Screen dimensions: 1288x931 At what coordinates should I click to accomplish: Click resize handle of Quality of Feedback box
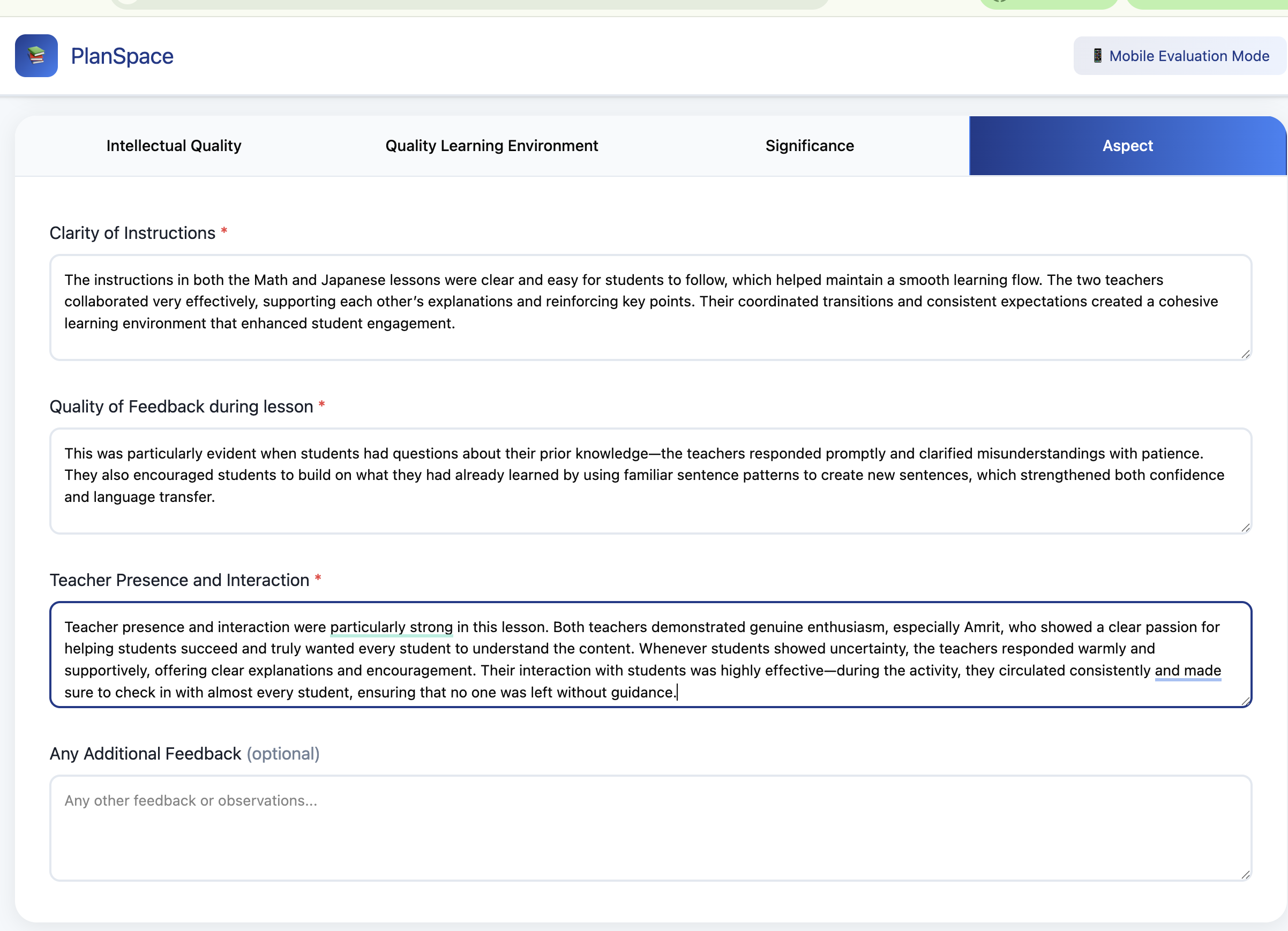1246,528
